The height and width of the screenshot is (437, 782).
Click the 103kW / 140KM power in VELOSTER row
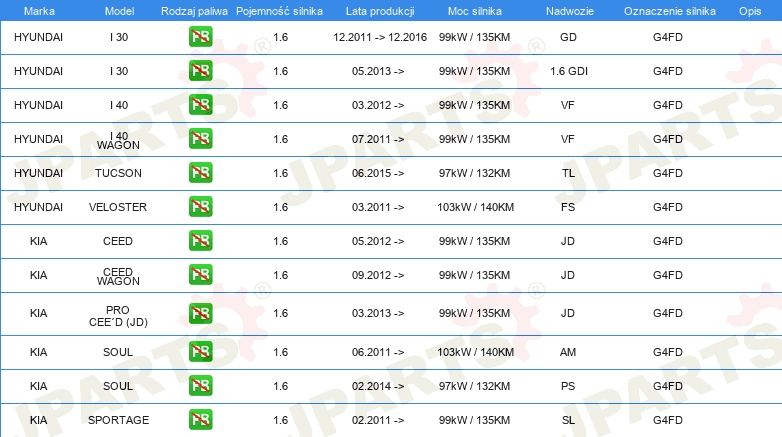(475, 207)
